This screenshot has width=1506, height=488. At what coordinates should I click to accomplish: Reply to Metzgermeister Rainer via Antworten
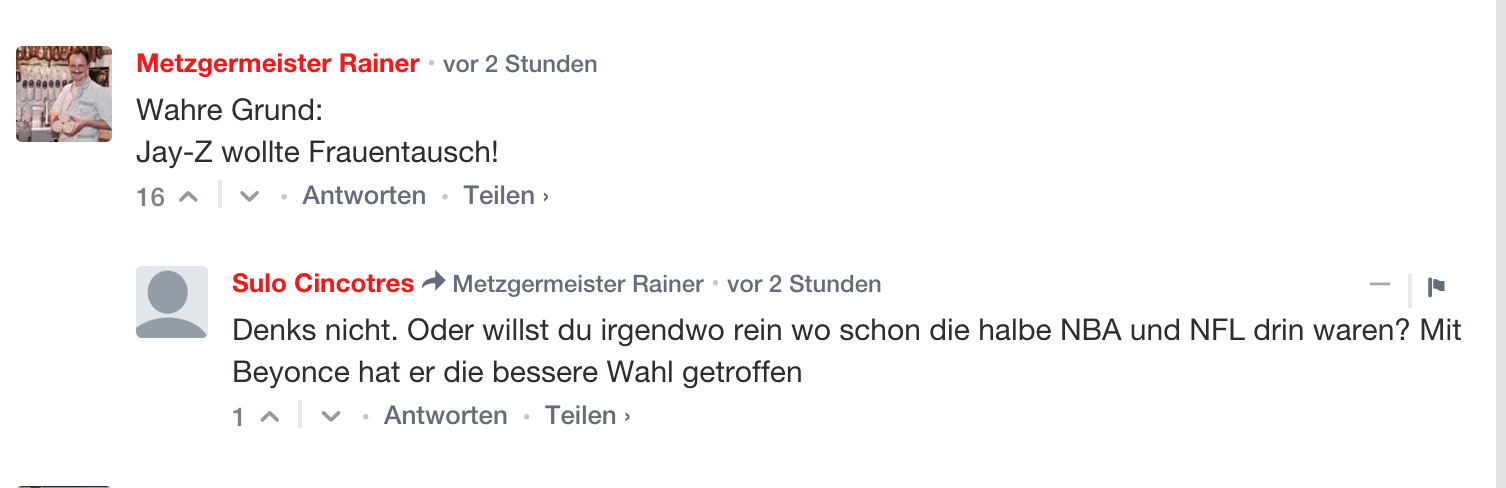point(364,195)
